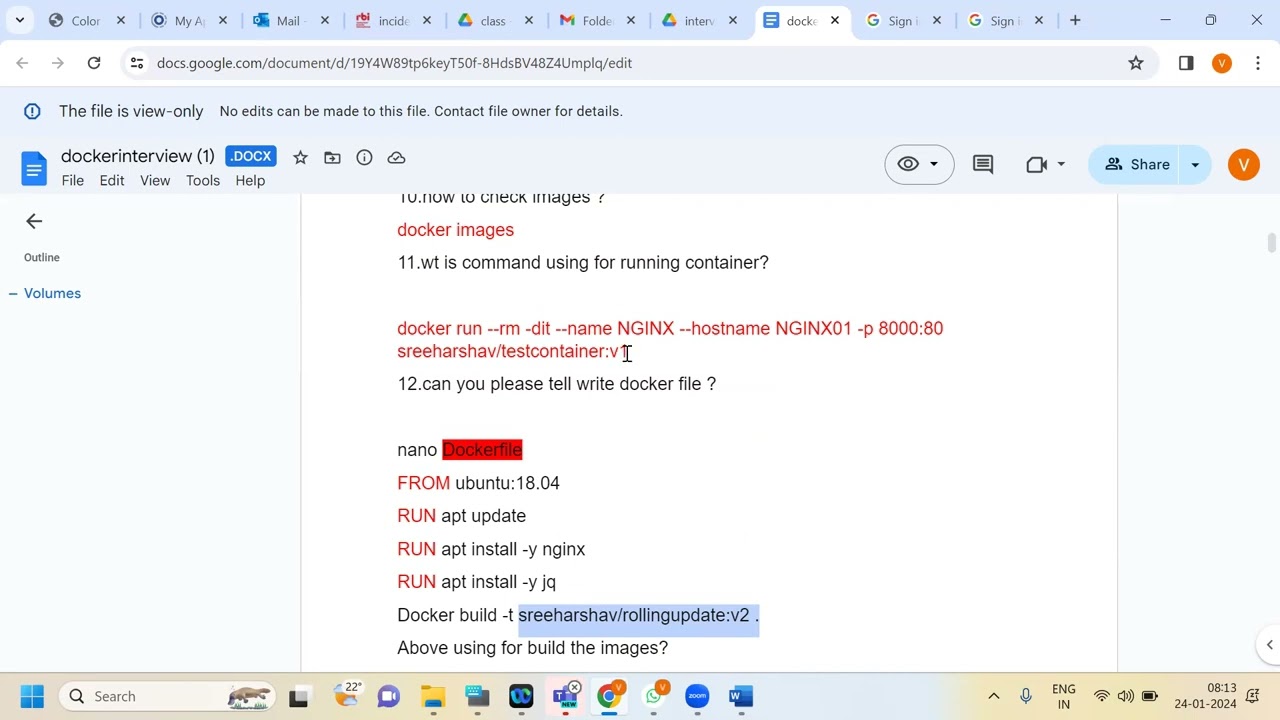
Task: Click the microphone icon in system tray
Action: click(x=1026, y=696)
